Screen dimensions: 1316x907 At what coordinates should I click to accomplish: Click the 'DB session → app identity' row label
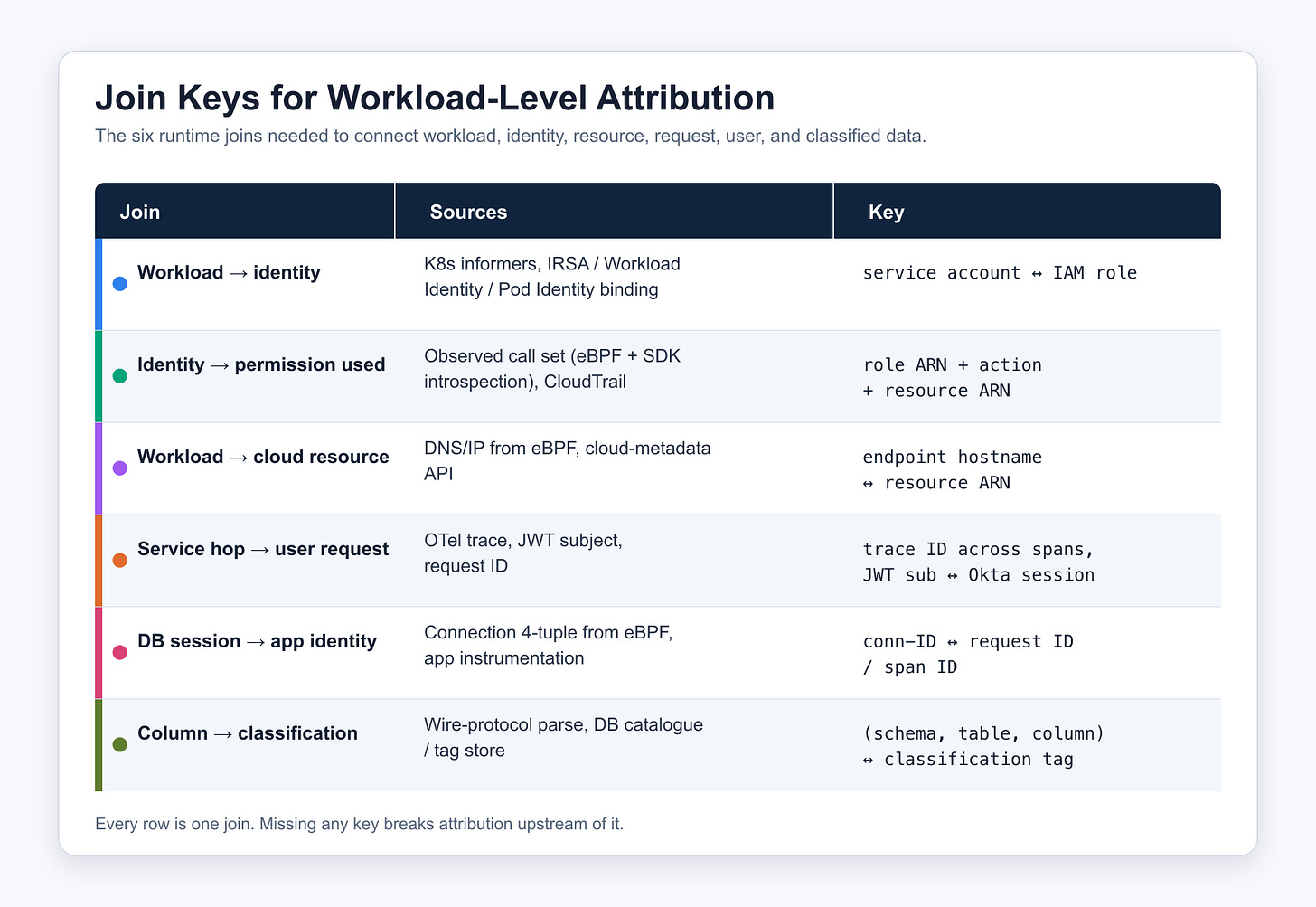(257, 641)
